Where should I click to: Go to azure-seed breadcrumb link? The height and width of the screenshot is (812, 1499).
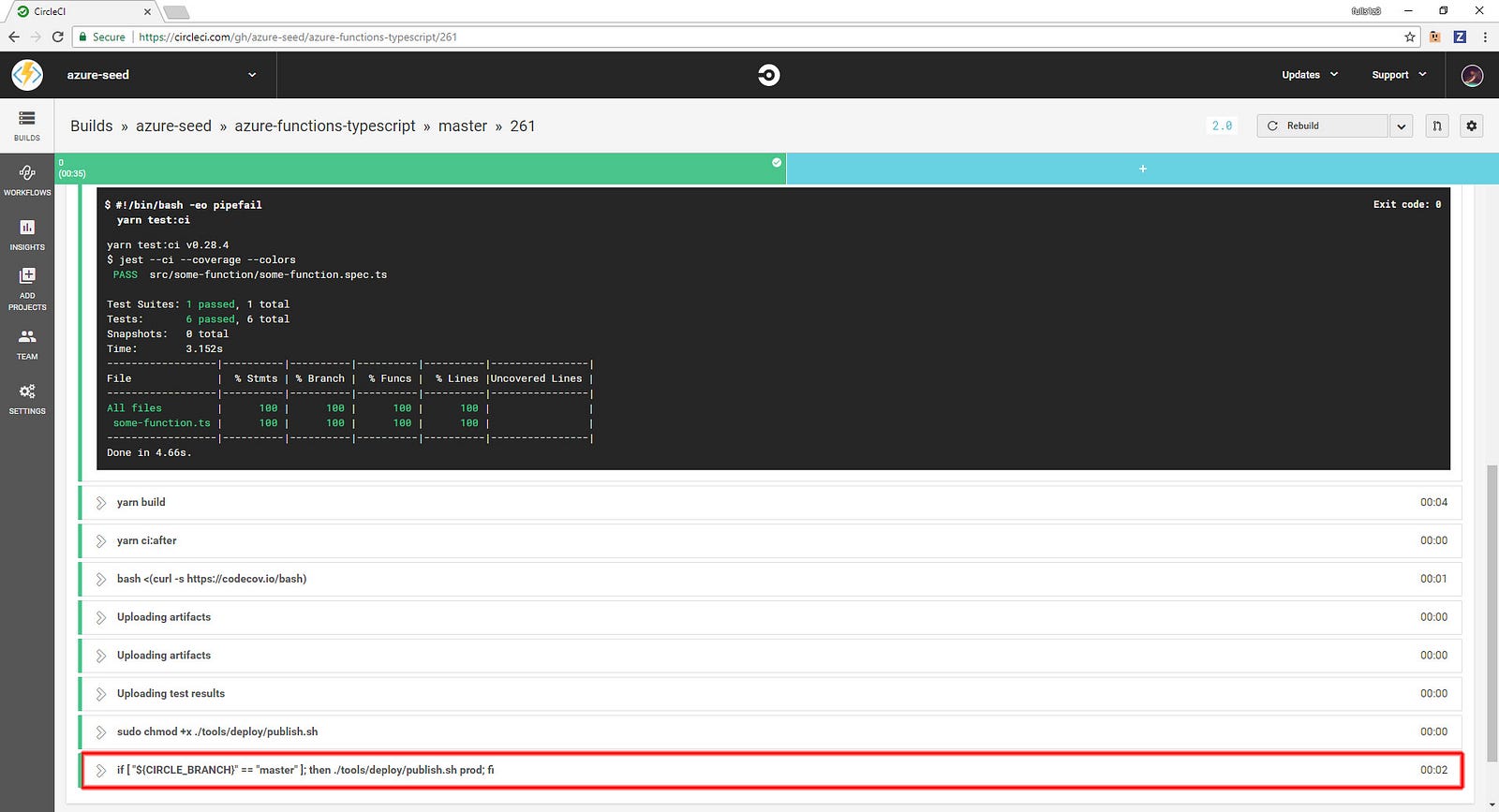(x=173, y=126)
